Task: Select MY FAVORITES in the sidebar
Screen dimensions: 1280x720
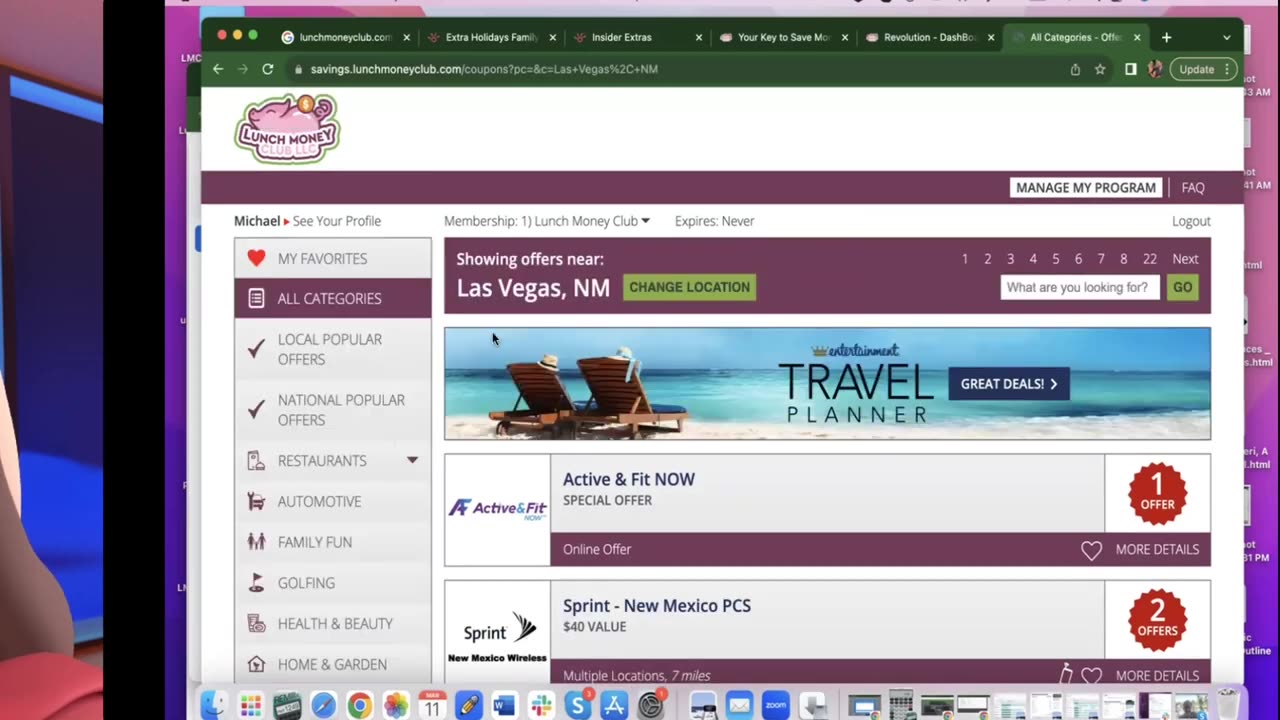Action: tap(333, 258)
